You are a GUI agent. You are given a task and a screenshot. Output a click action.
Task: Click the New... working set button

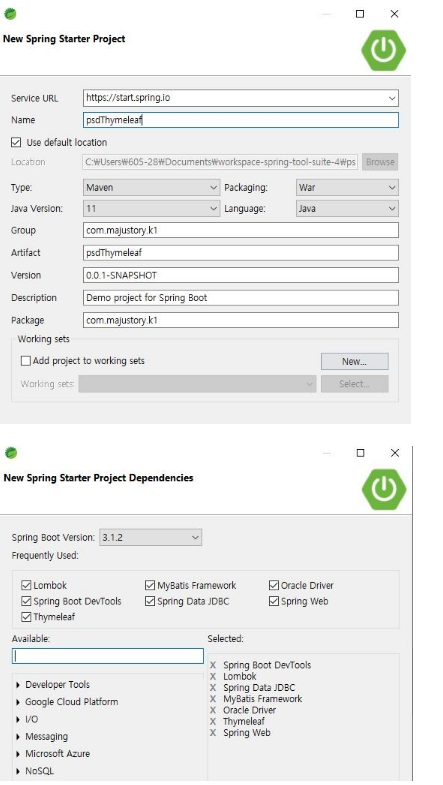(354, 361)
